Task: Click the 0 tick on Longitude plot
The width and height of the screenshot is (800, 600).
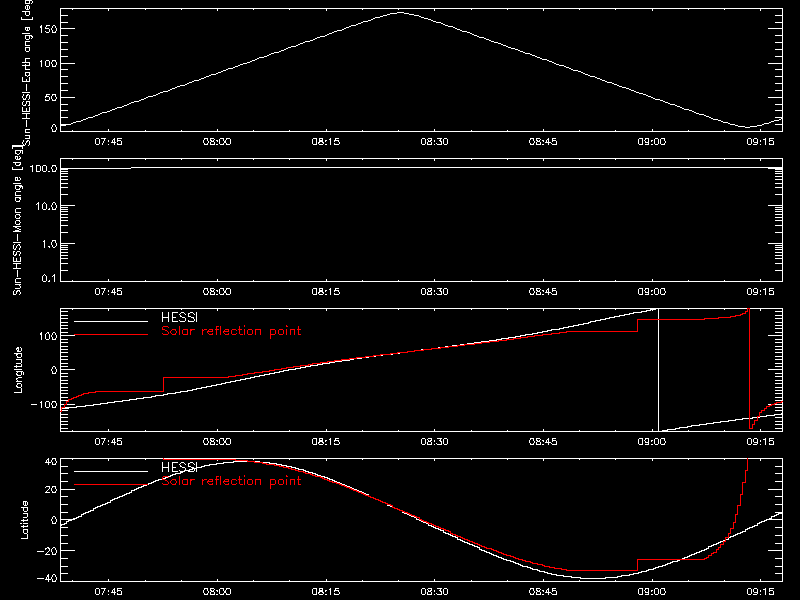Action: tap(54, 370)
